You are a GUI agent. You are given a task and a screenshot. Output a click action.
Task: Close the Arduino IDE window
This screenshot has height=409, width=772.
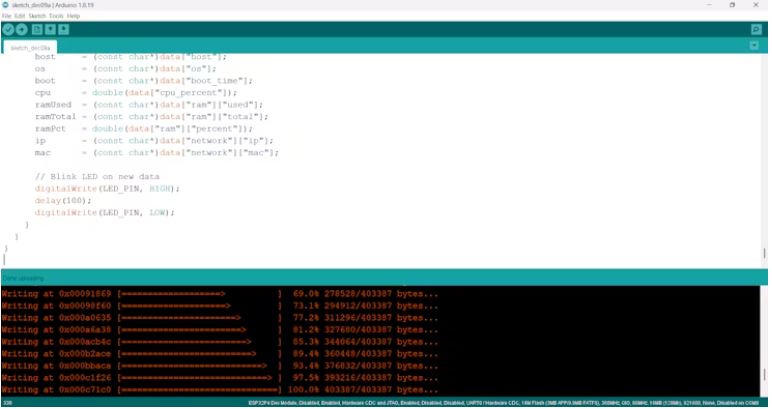pos(756,5)
